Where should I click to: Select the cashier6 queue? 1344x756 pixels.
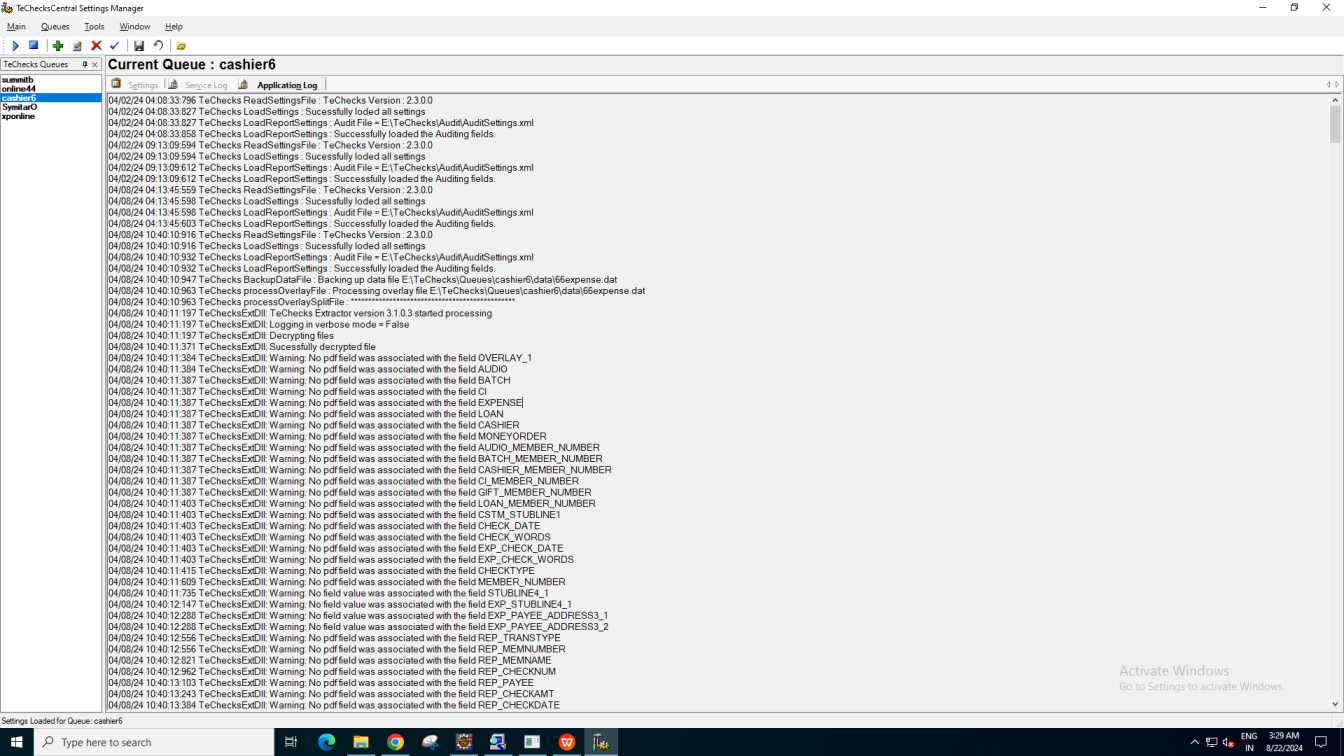pyautogui.click(x=50, y=98)
